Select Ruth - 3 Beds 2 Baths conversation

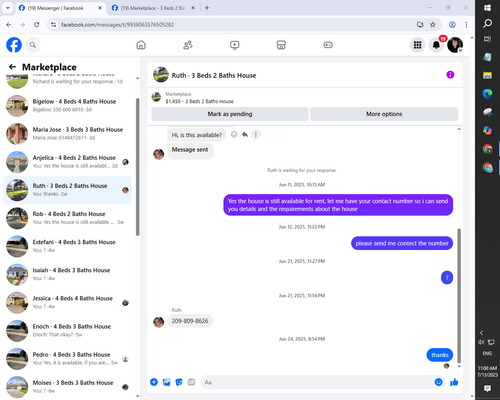coord(67,190)
